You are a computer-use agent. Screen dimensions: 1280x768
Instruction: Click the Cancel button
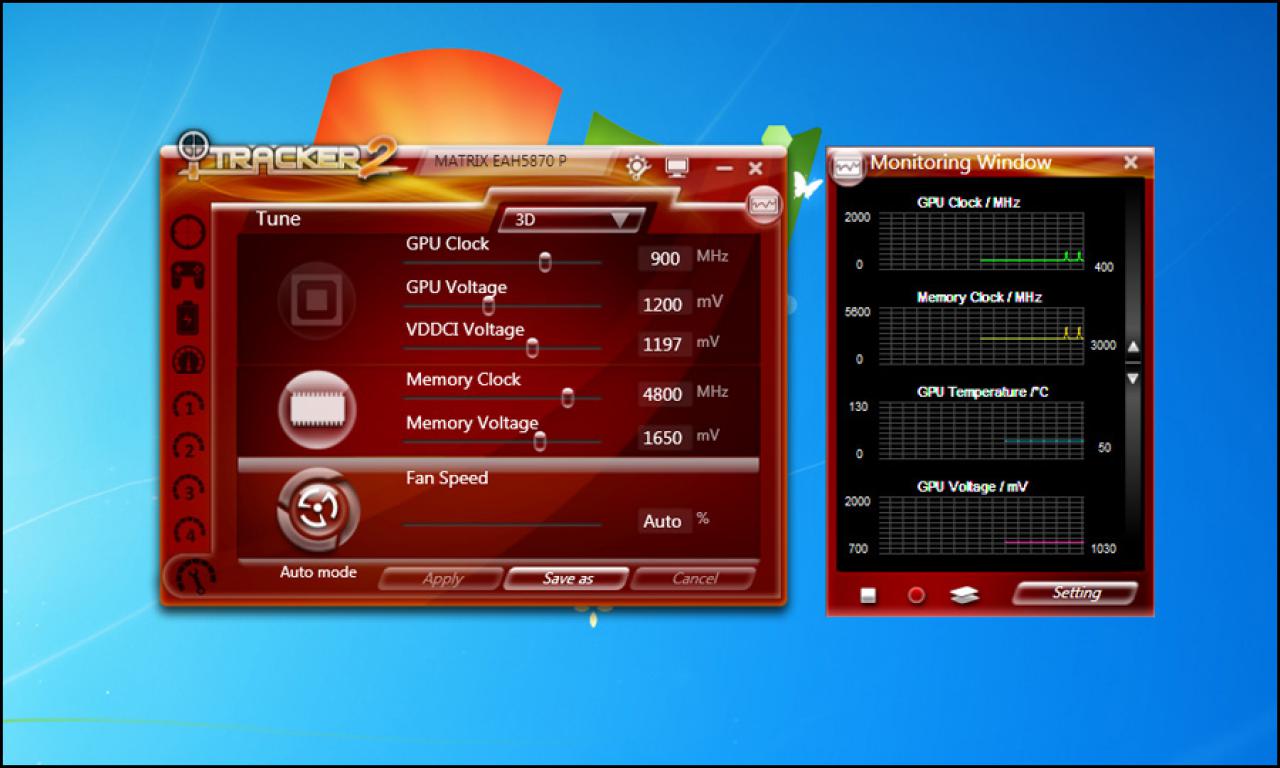694,578
